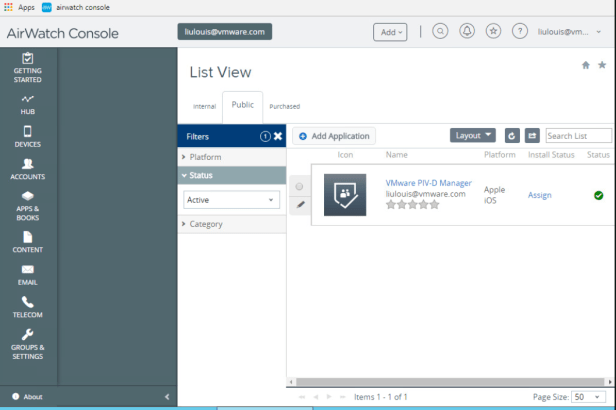
Task: Close the Filters panel
Action: pyautogui.click(x=278, y=136)
